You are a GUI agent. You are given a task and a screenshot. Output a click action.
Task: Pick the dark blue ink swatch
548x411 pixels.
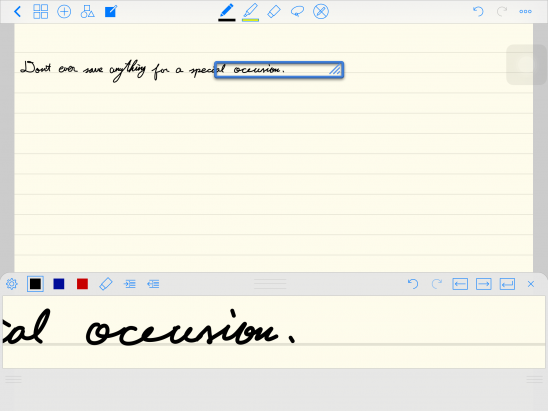(59, 284)
